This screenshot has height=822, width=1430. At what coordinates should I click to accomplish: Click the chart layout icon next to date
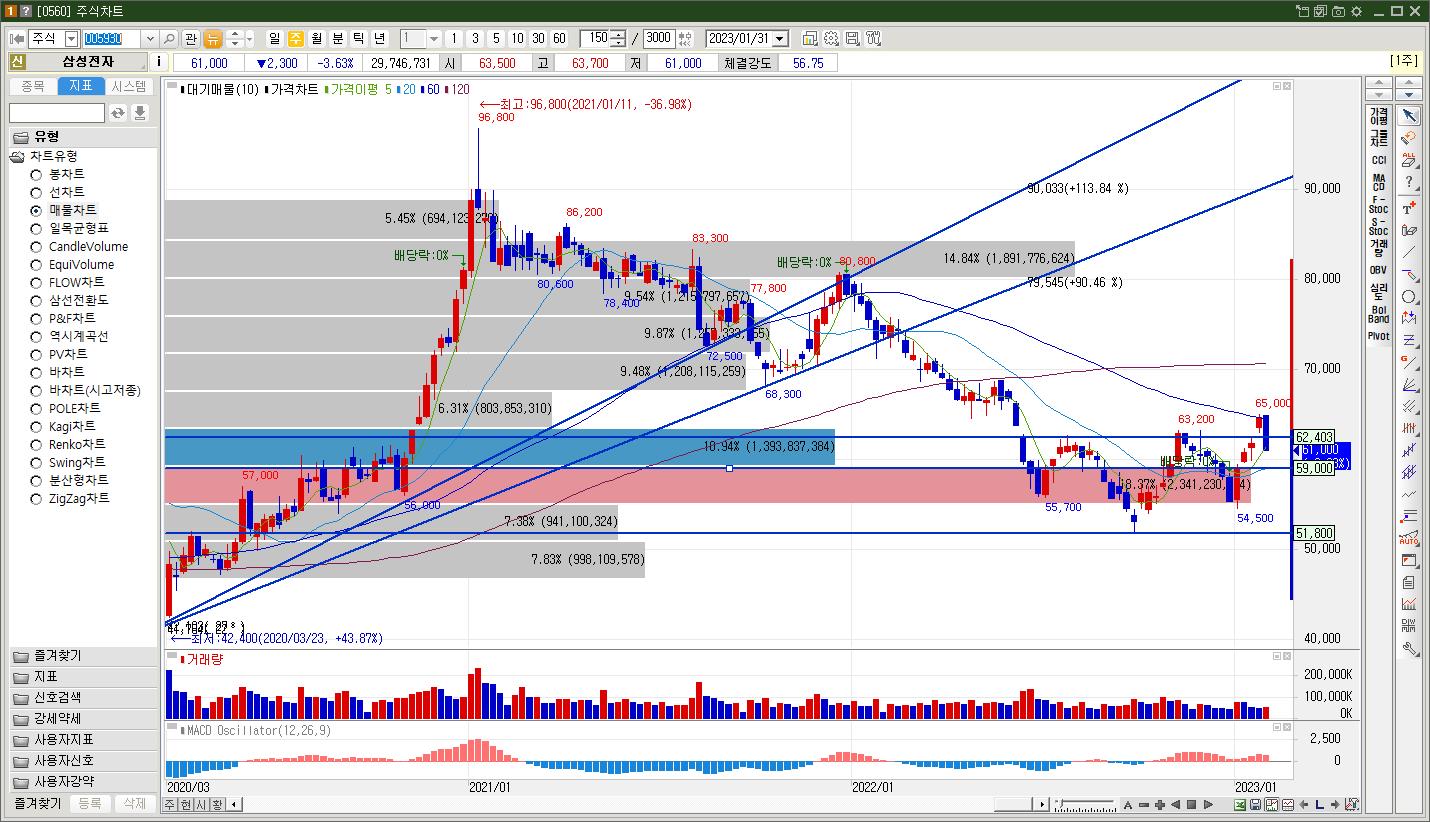point(810,39)
